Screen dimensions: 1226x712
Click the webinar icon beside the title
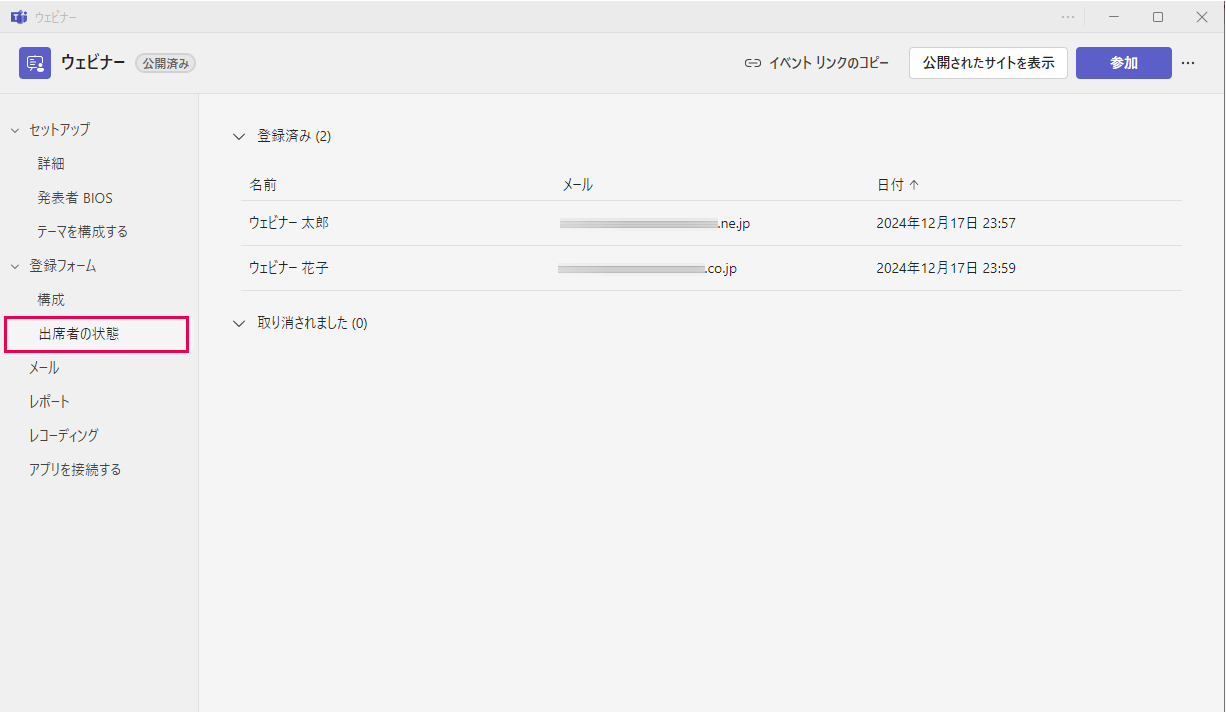pyautogui.click(x=35, y=63)
